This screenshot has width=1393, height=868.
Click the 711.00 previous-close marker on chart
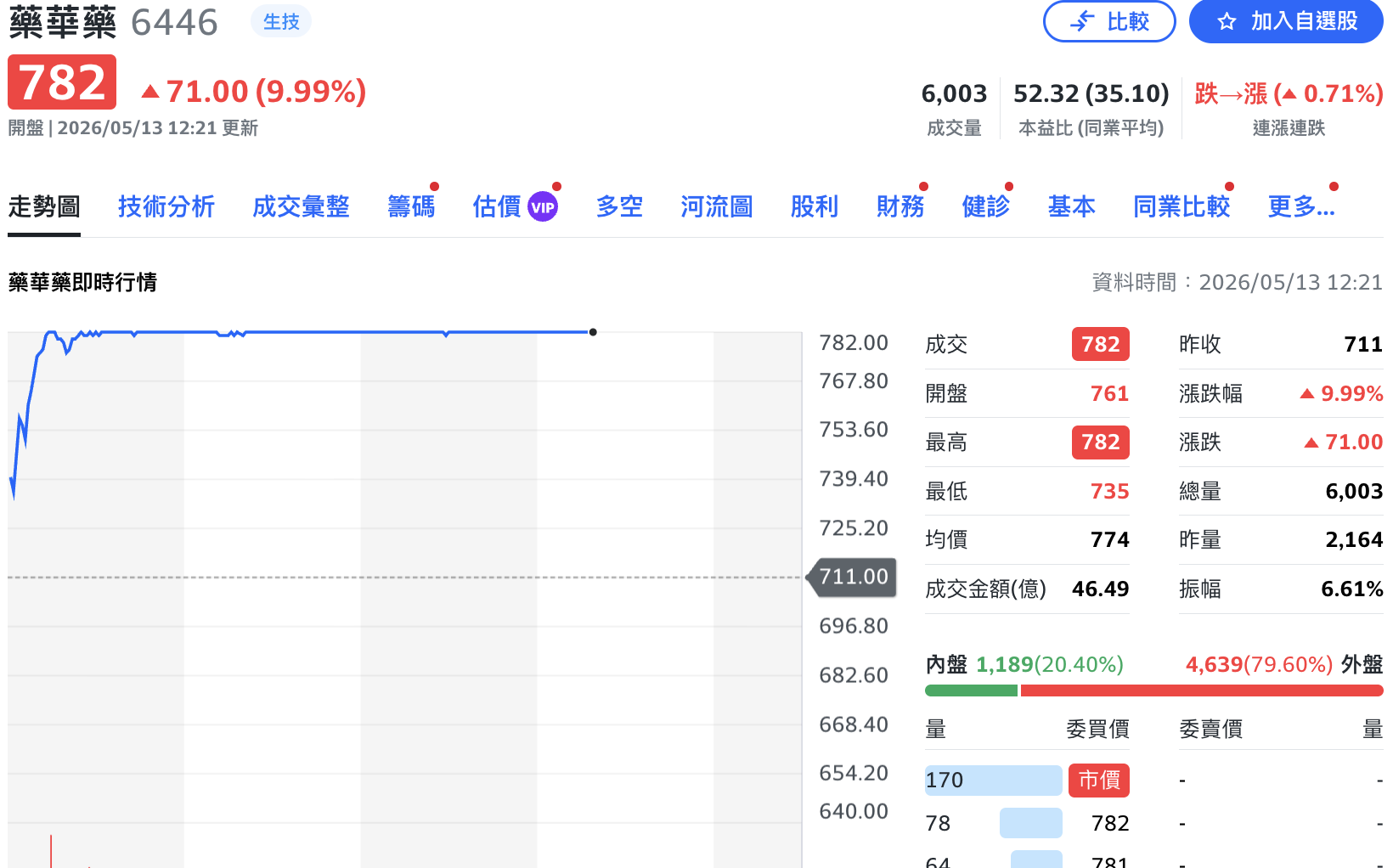click(853, 577)
